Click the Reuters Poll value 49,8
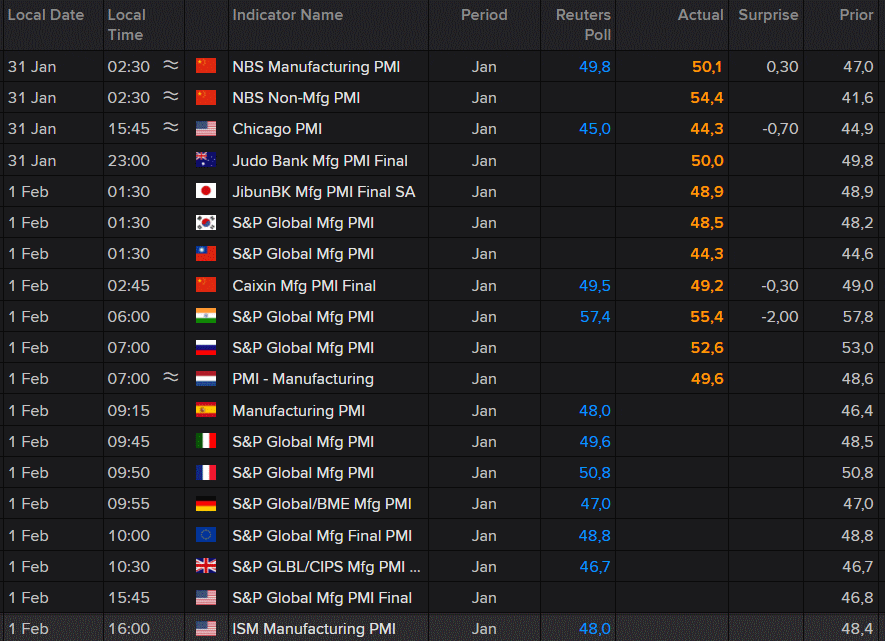The width and height of the screenshot is (885, 641). (x=595, y=67)
